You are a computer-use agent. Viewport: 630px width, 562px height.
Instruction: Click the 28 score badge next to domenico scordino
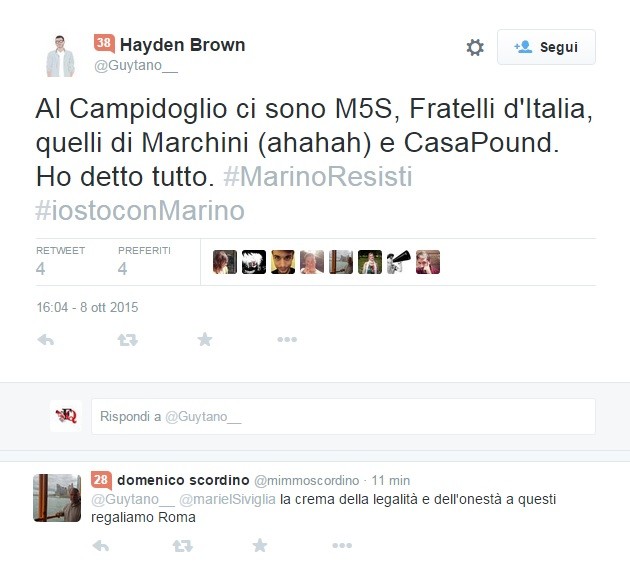pyautogui.click(x=101, y=480)
